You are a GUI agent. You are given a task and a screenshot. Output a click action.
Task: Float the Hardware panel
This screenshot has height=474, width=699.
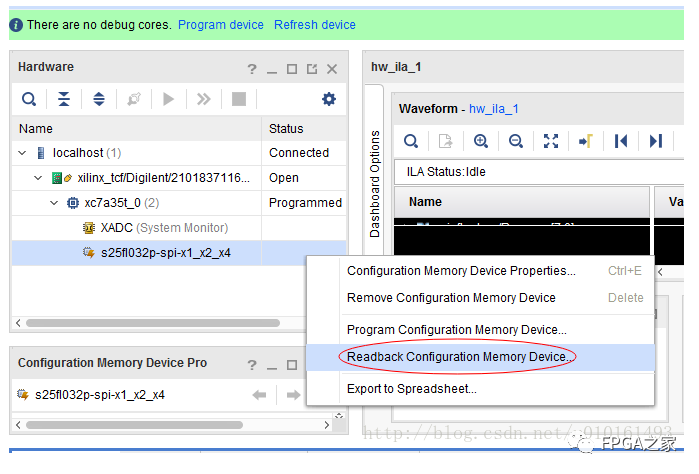point(312,69)
